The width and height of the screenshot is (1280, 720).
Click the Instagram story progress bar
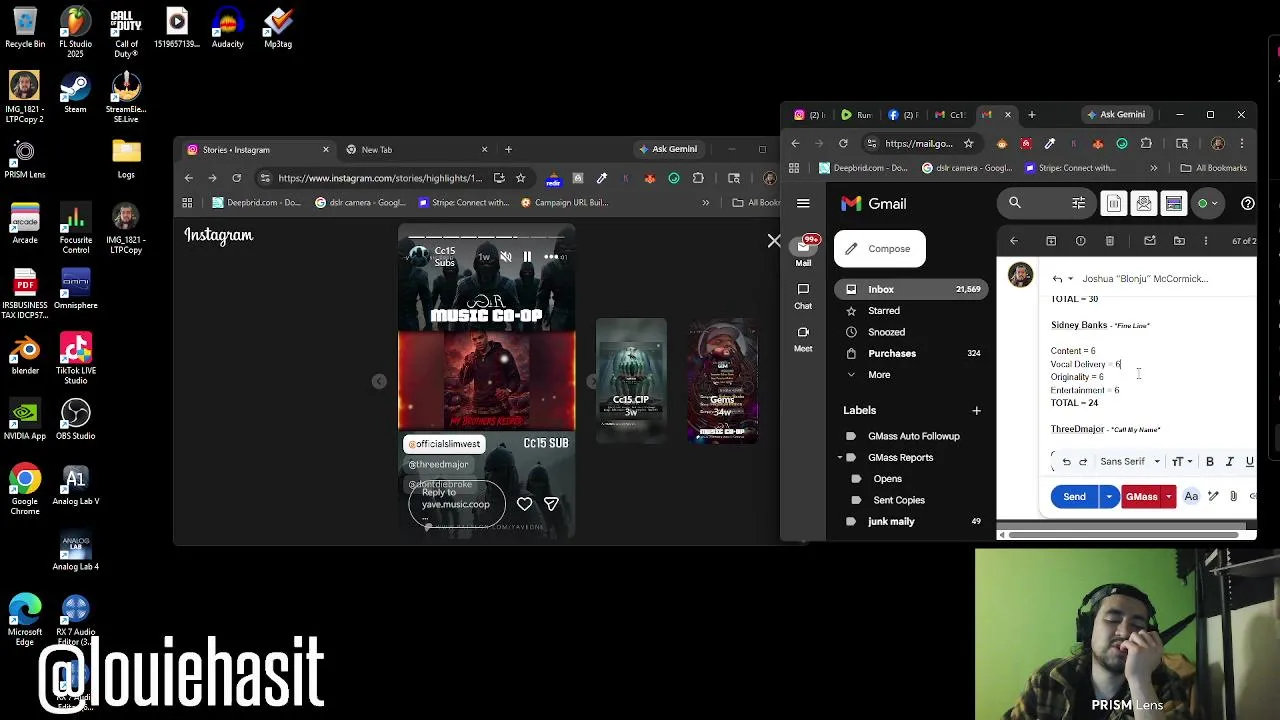click(x=486, y=238)
